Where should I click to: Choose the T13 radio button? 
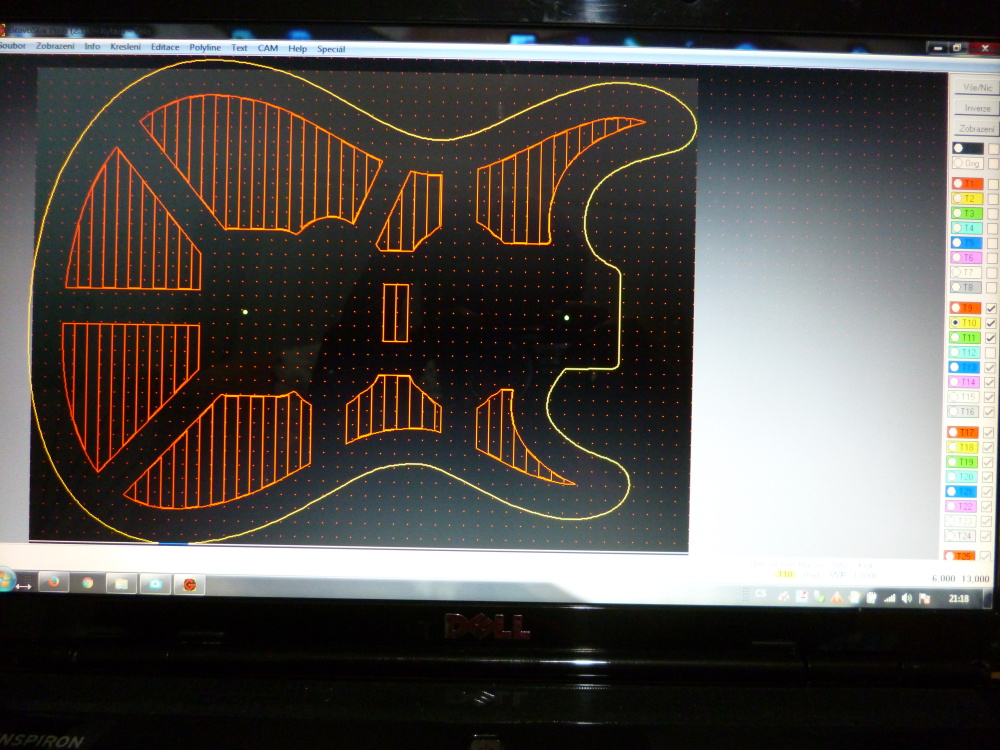click(x=955, y=368)
